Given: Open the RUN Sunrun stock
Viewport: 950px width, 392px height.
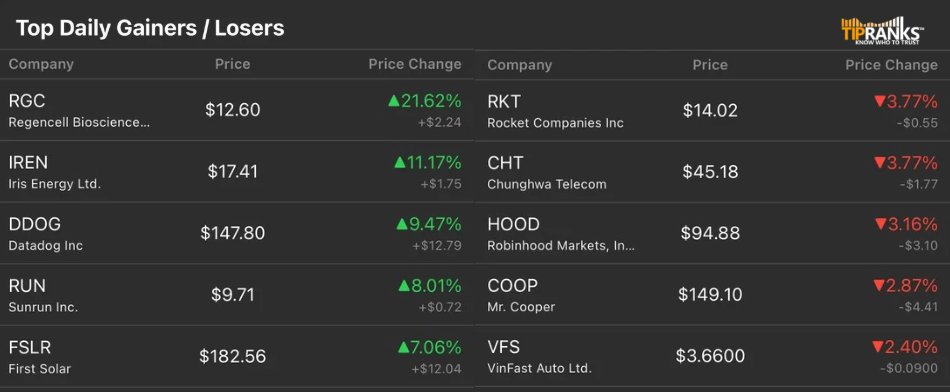Looking at the screenshot, I should click(x=237, y=294).
